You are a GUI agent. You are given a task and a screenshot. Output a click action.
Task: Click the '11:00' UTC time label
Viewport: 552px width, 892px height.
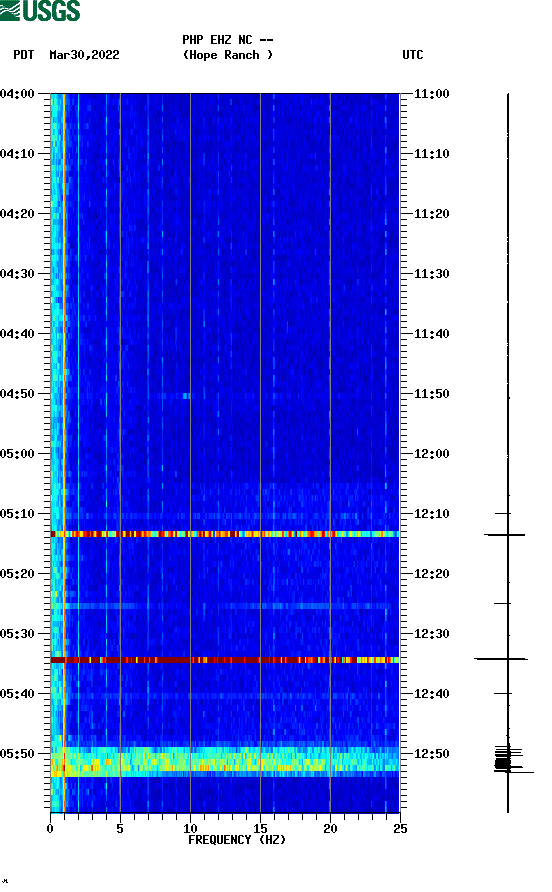(x=431, y=94)
